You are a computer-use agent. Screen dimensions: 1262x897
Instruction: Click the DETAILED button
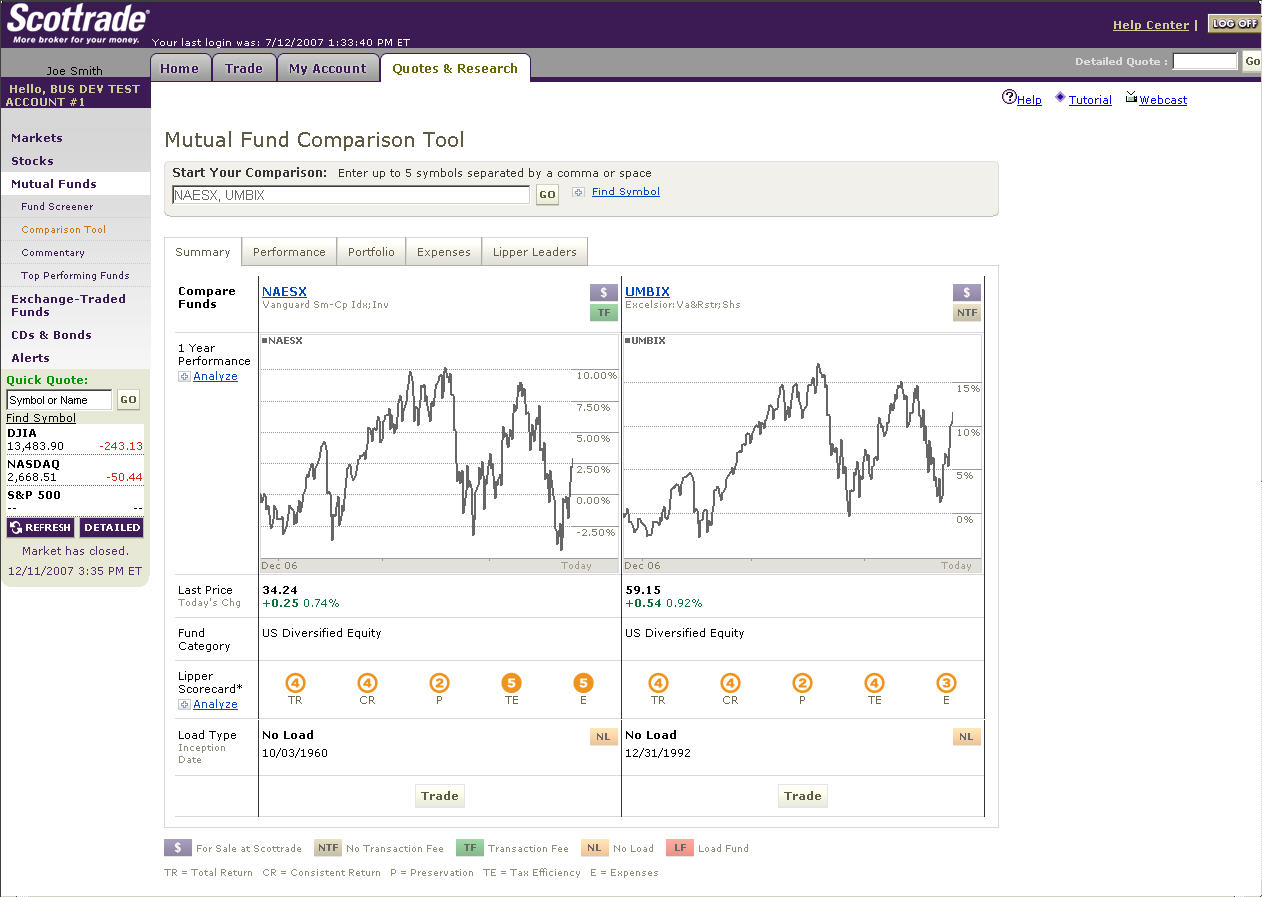tap(112, 528)
